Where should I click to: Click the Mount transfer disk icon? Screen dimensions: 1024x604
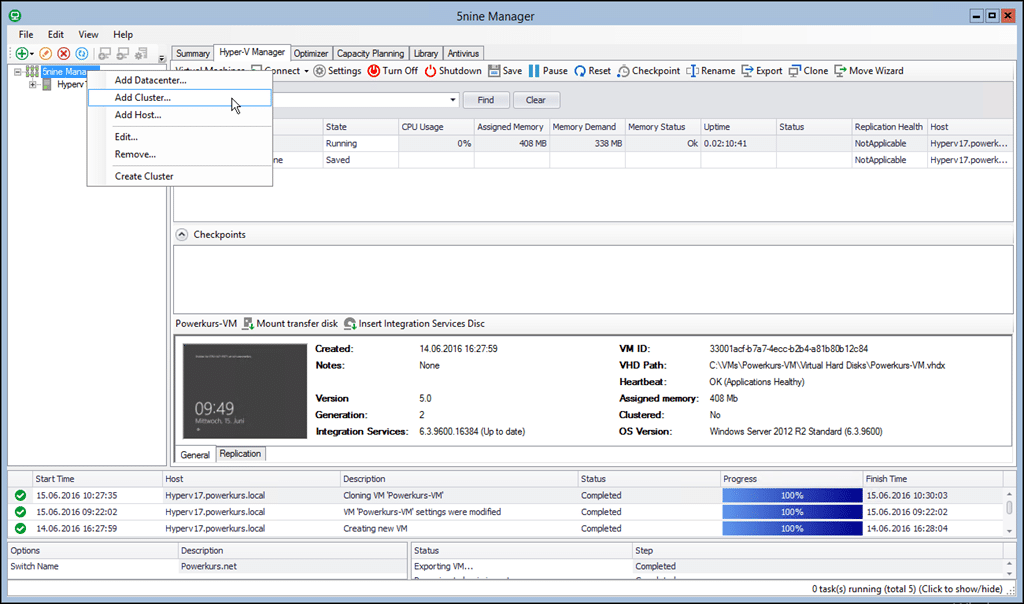(x=248, y=324)
